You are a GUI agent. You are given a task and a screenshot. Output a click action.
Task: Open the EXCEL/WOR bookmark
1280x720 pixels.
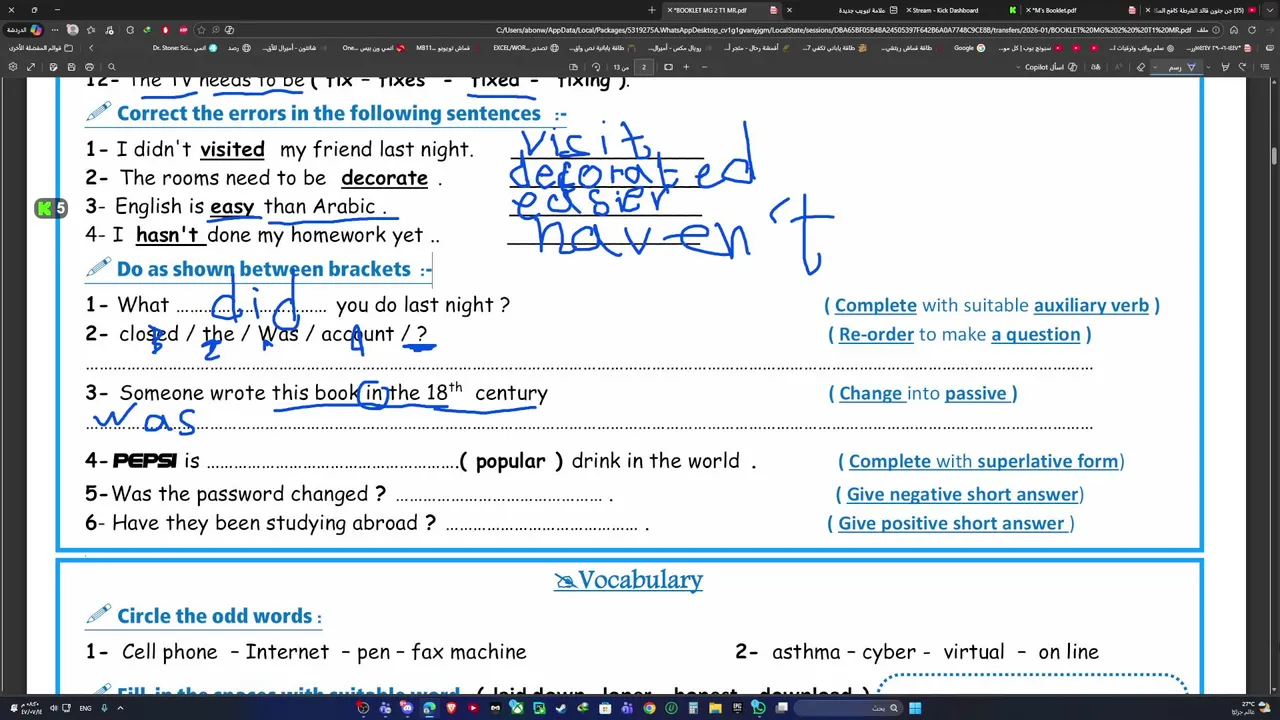525,48
